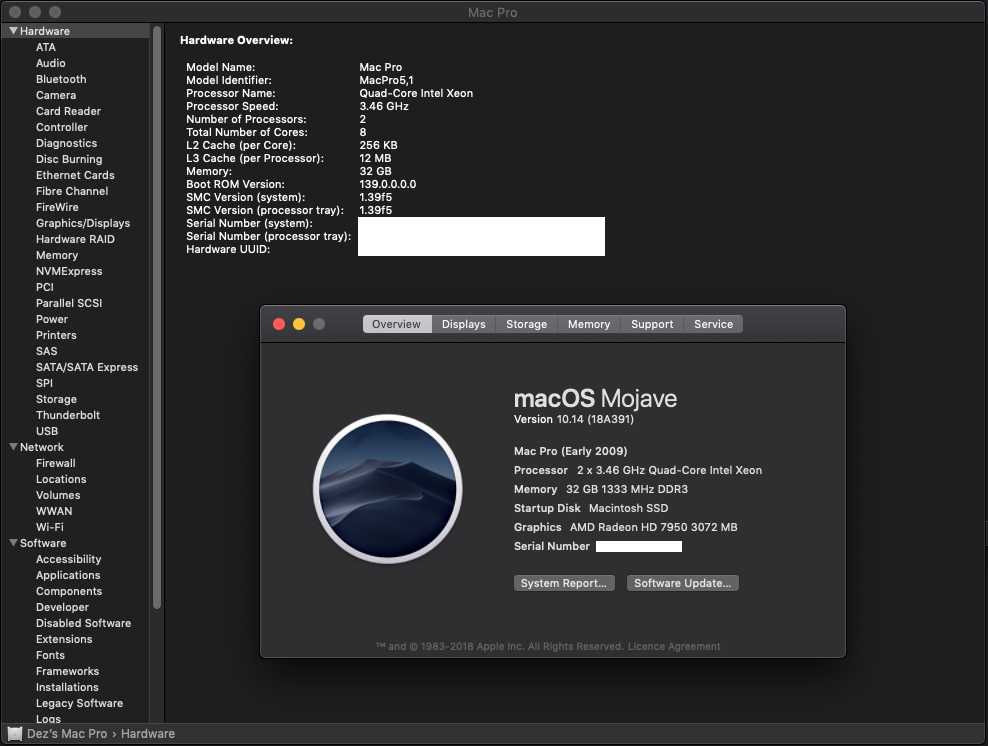
Task: Open Card Reader in the sidebar
Action: pos(68,111)
